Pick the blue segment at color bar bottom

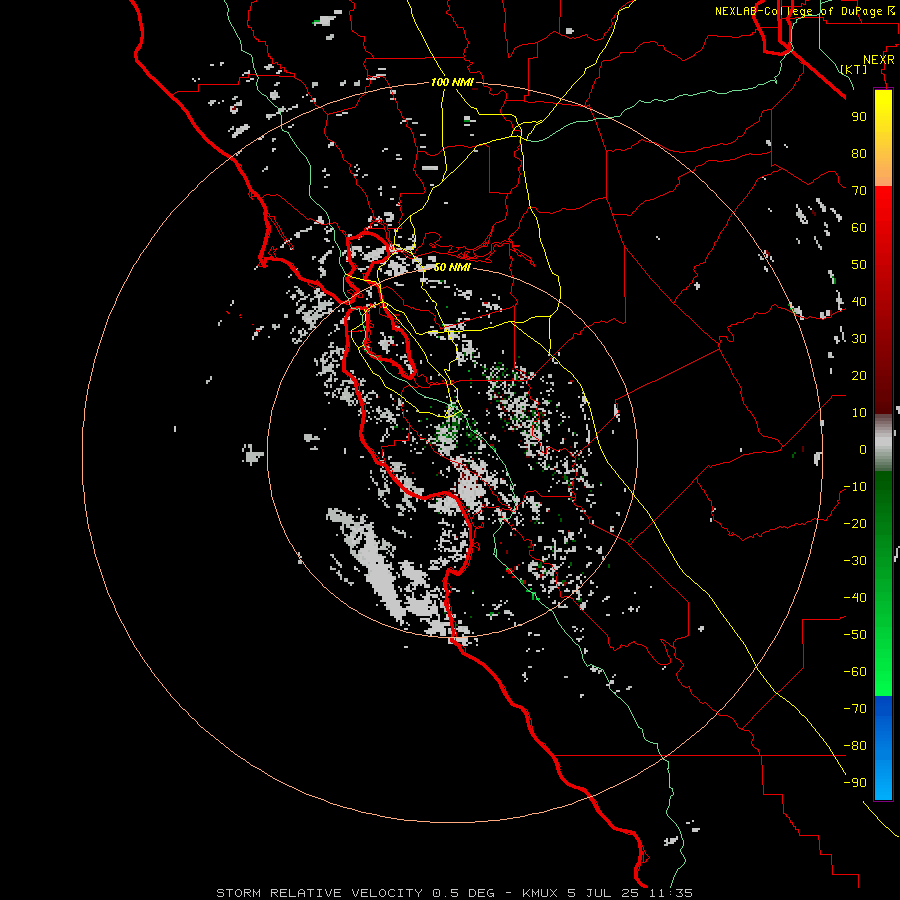tap(883, 747)
